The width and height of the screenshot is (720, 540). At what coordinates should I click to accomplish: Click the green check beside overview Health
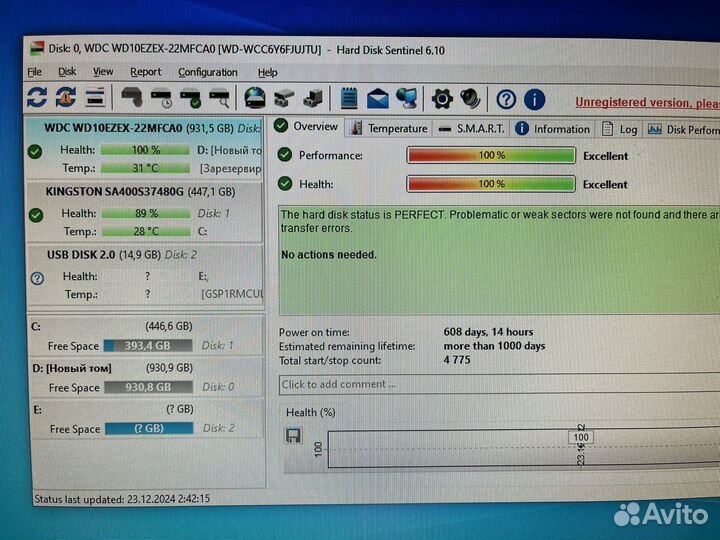(285, 184)
